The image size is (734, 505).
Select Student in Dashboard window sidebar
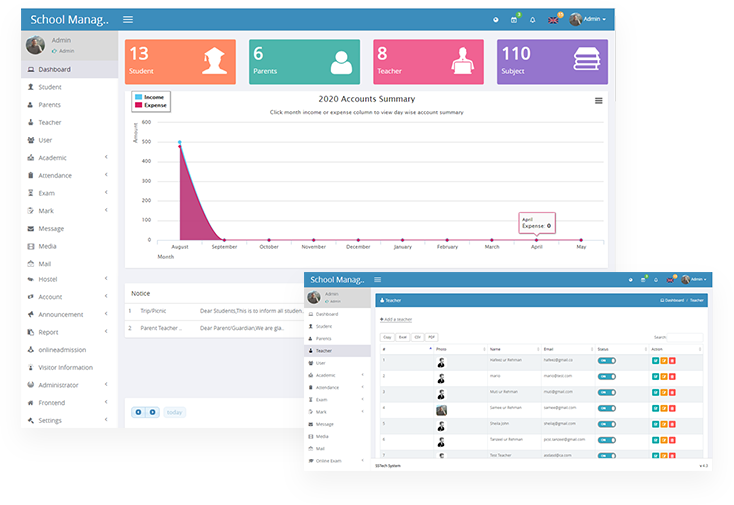point(69,87)
